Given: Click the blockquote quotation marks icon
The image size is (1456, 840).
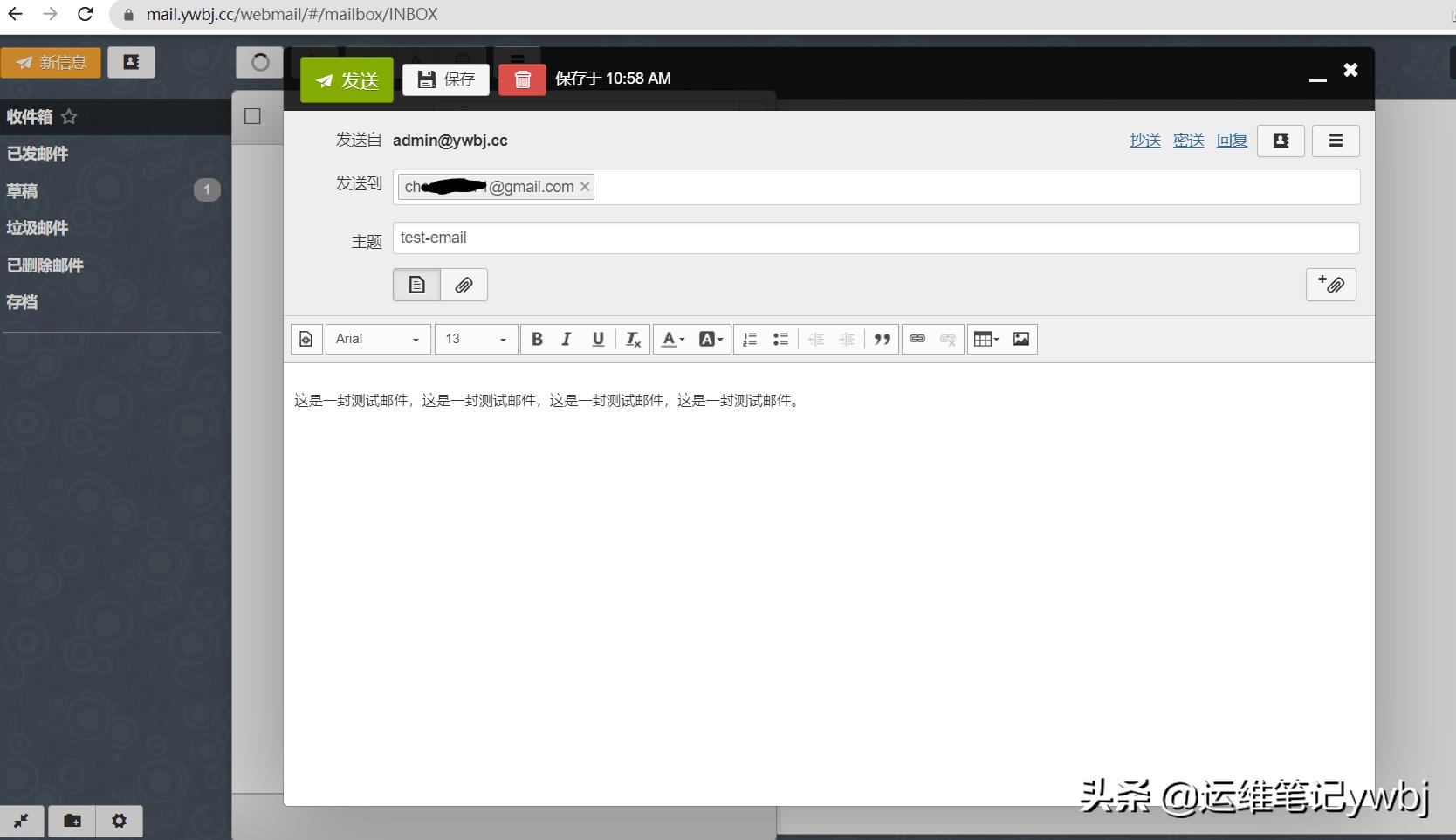Looking at the screenshot, I should pyautogui.click(x=882, y=339).
